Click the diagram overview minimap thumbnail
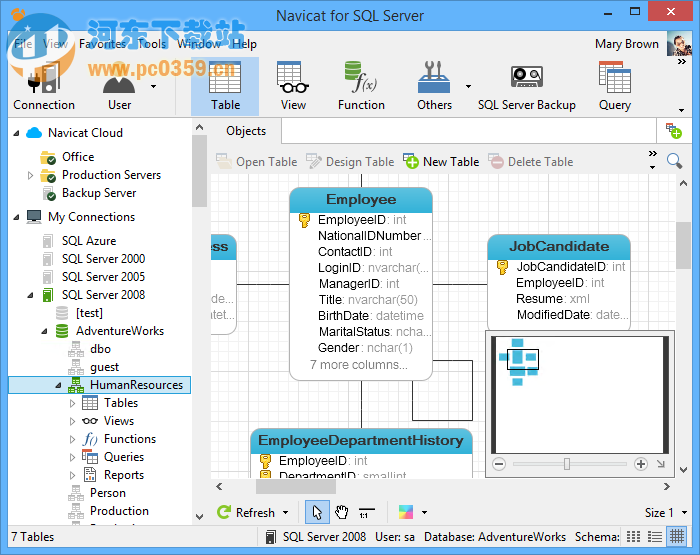The height and width of the screenshot is (555, 700). [x=579, y=395]
